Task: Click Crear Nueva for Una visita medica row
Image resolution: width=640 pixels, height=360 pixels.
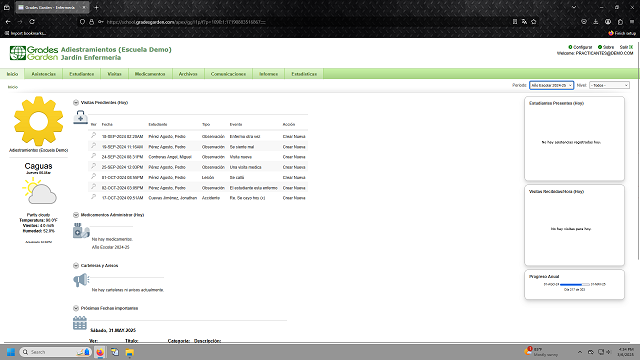Action: [294, 167]
